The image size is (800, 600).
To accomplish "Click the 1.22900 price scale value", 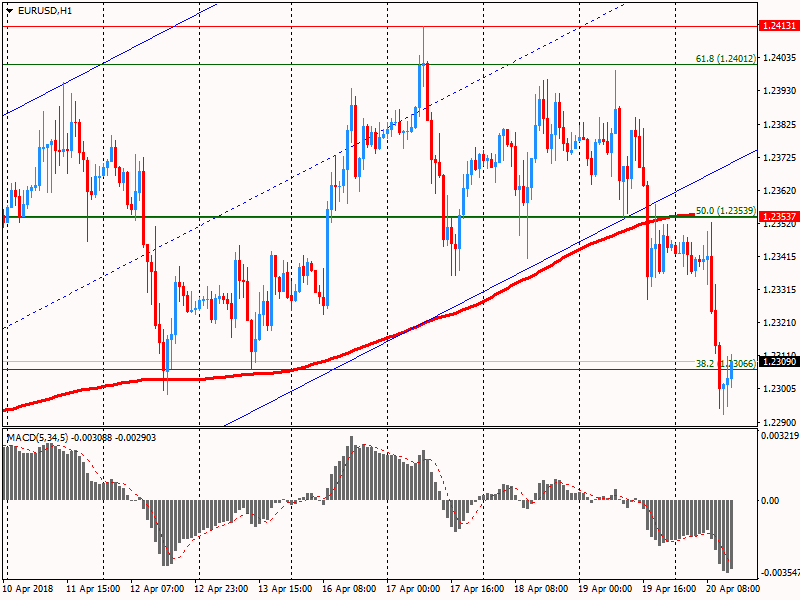I will (x=777, y=422).
